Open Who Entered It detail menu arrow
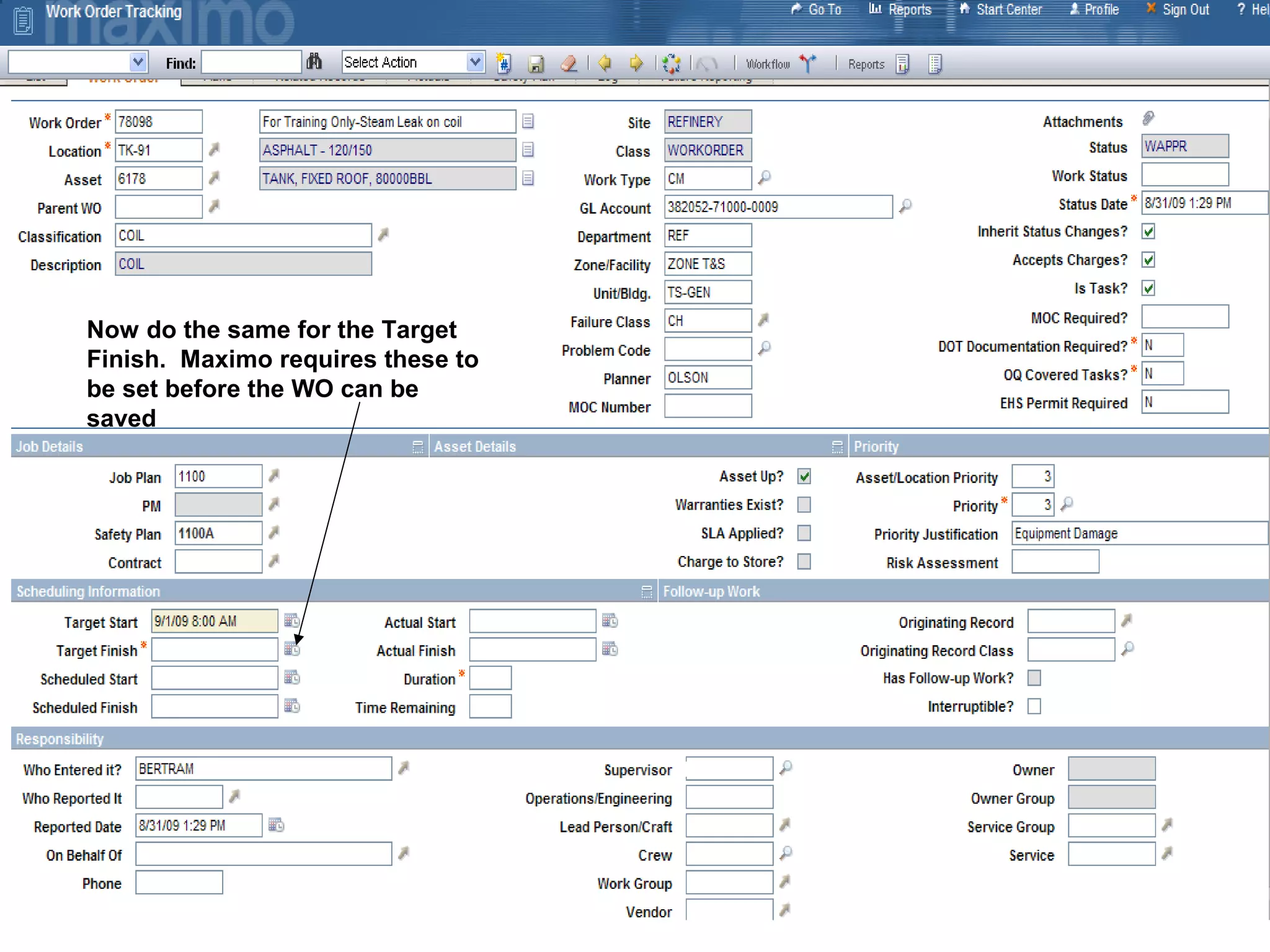 point(404,768)
